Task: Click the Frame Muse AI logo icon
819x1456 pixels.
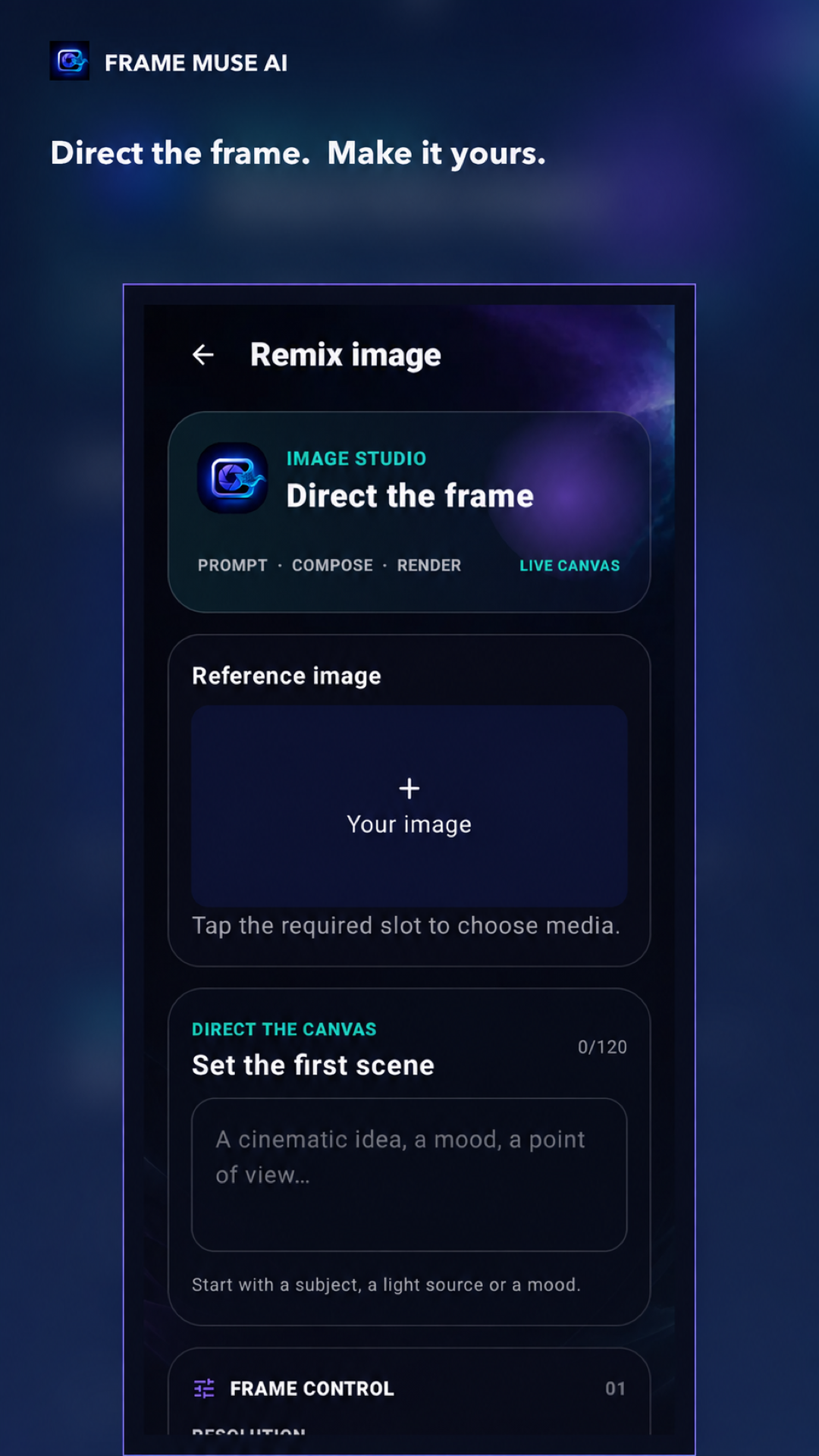Action: coord(70,61)
